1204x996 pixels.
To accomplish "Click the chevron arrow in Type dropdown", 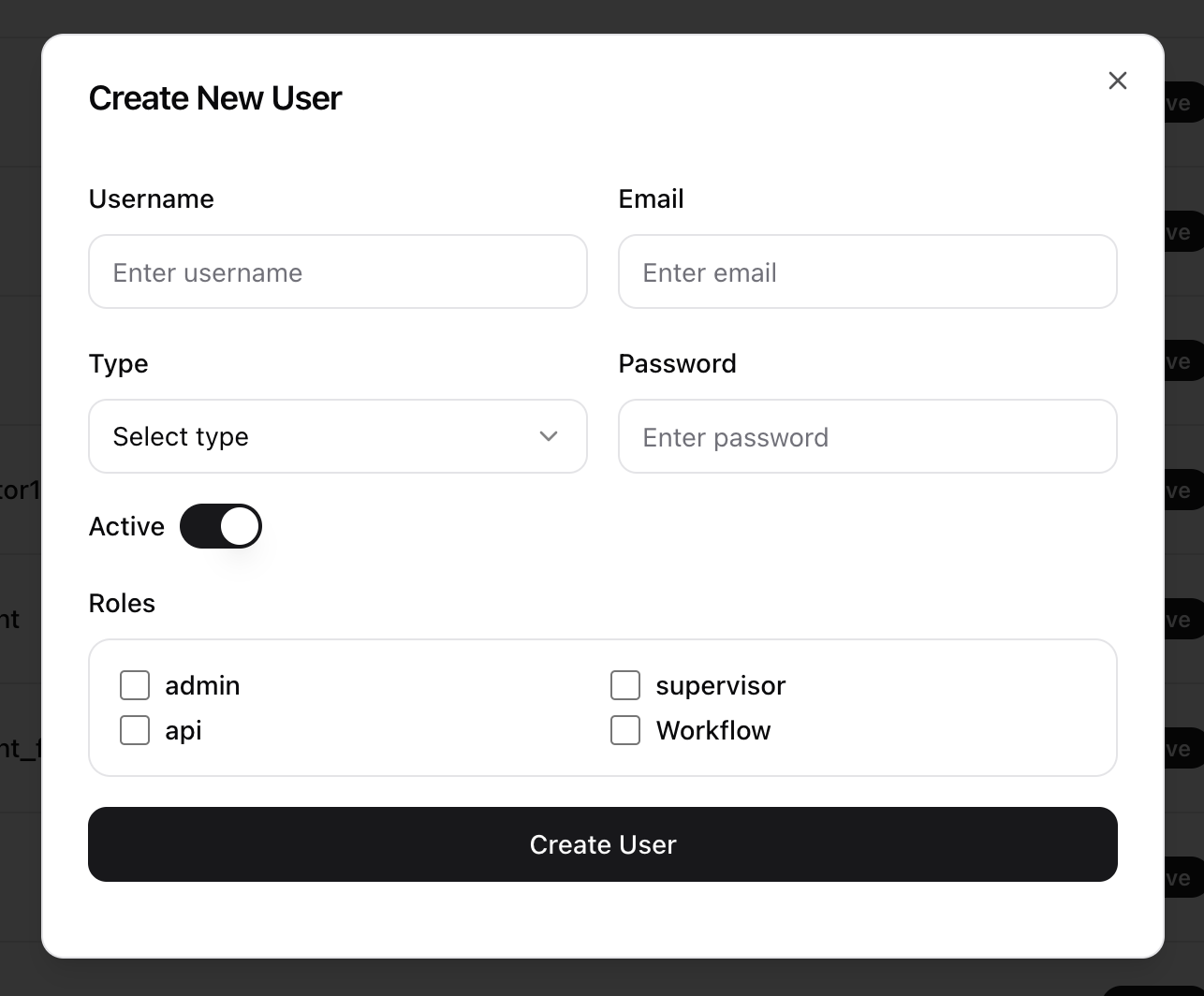I will (x=549, y=437).
